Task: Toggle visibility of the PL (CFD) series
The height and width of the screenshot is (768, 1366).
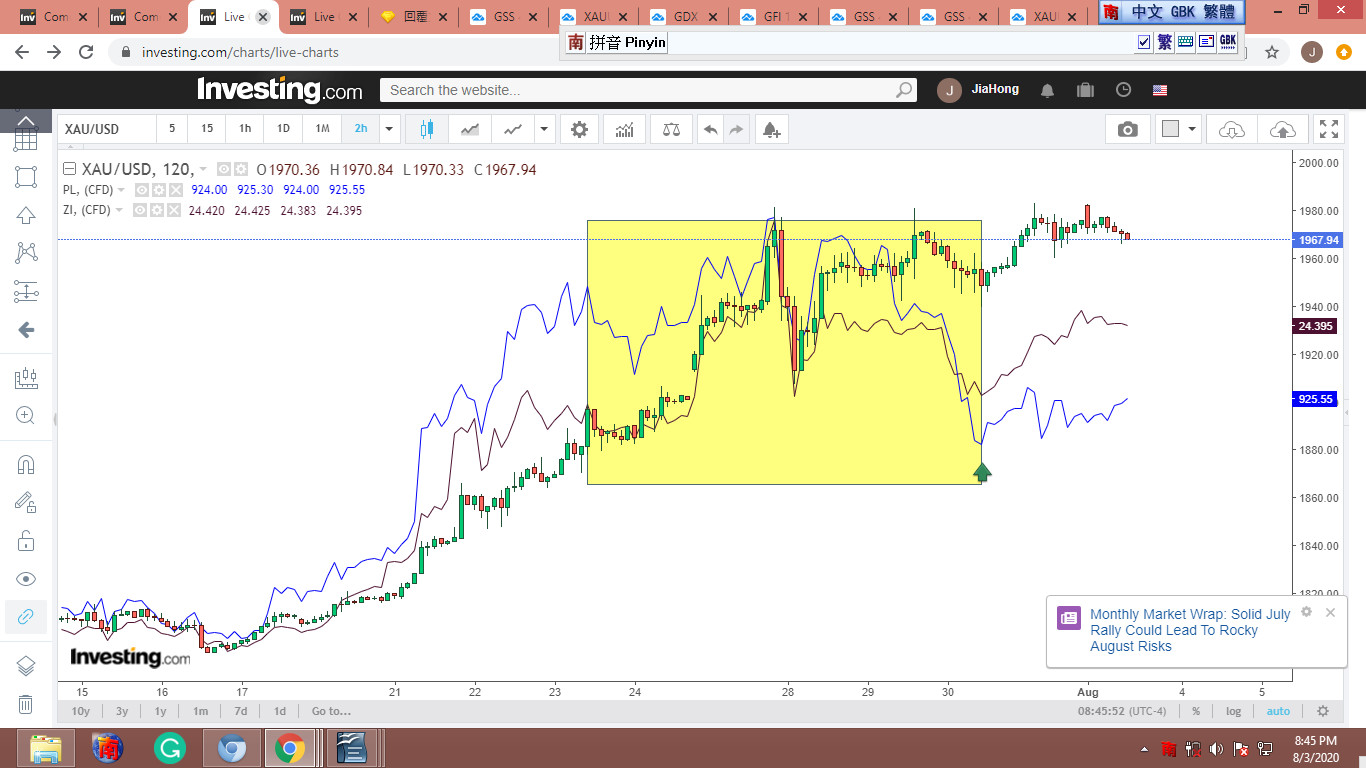Action: [142, 190]
